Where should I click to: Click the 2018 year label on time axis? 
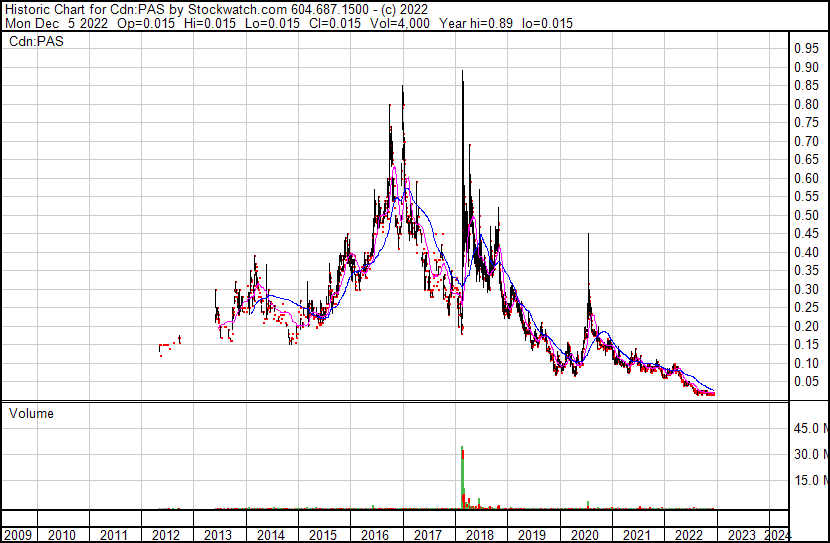click(479, 534)
